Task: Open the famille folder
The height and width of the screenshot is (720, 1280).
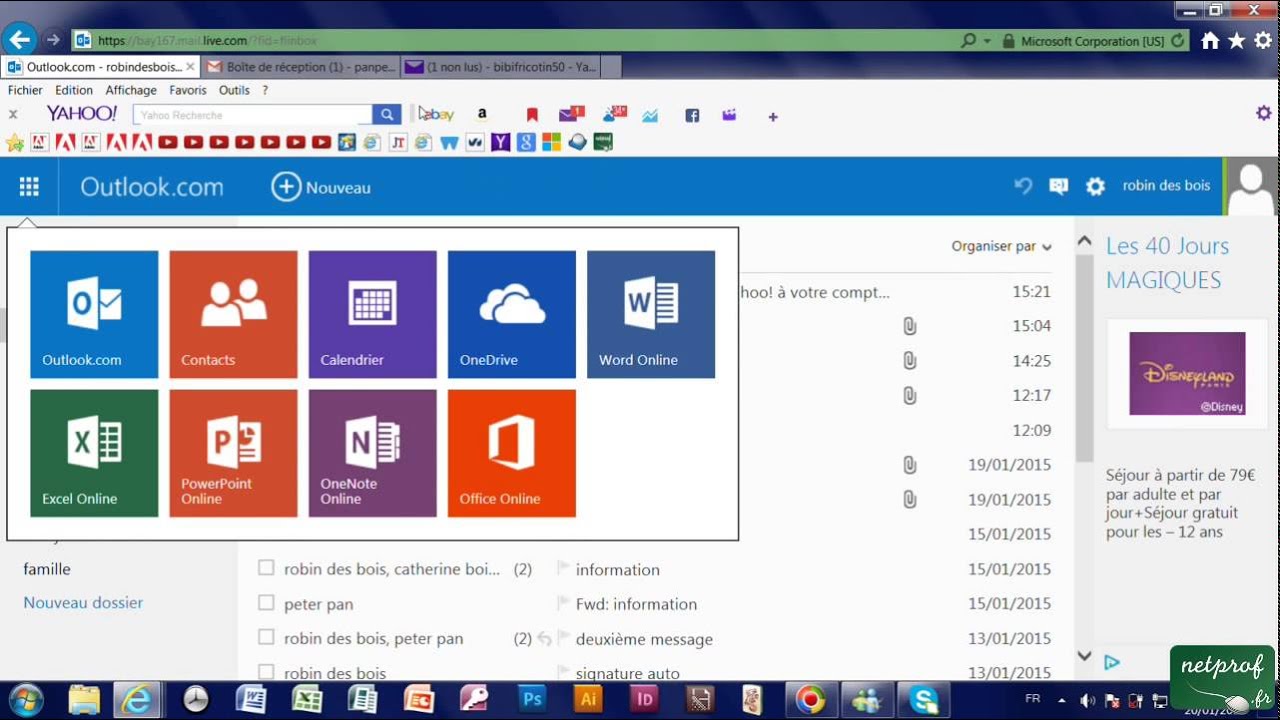Action: click(x=47, y=569)
